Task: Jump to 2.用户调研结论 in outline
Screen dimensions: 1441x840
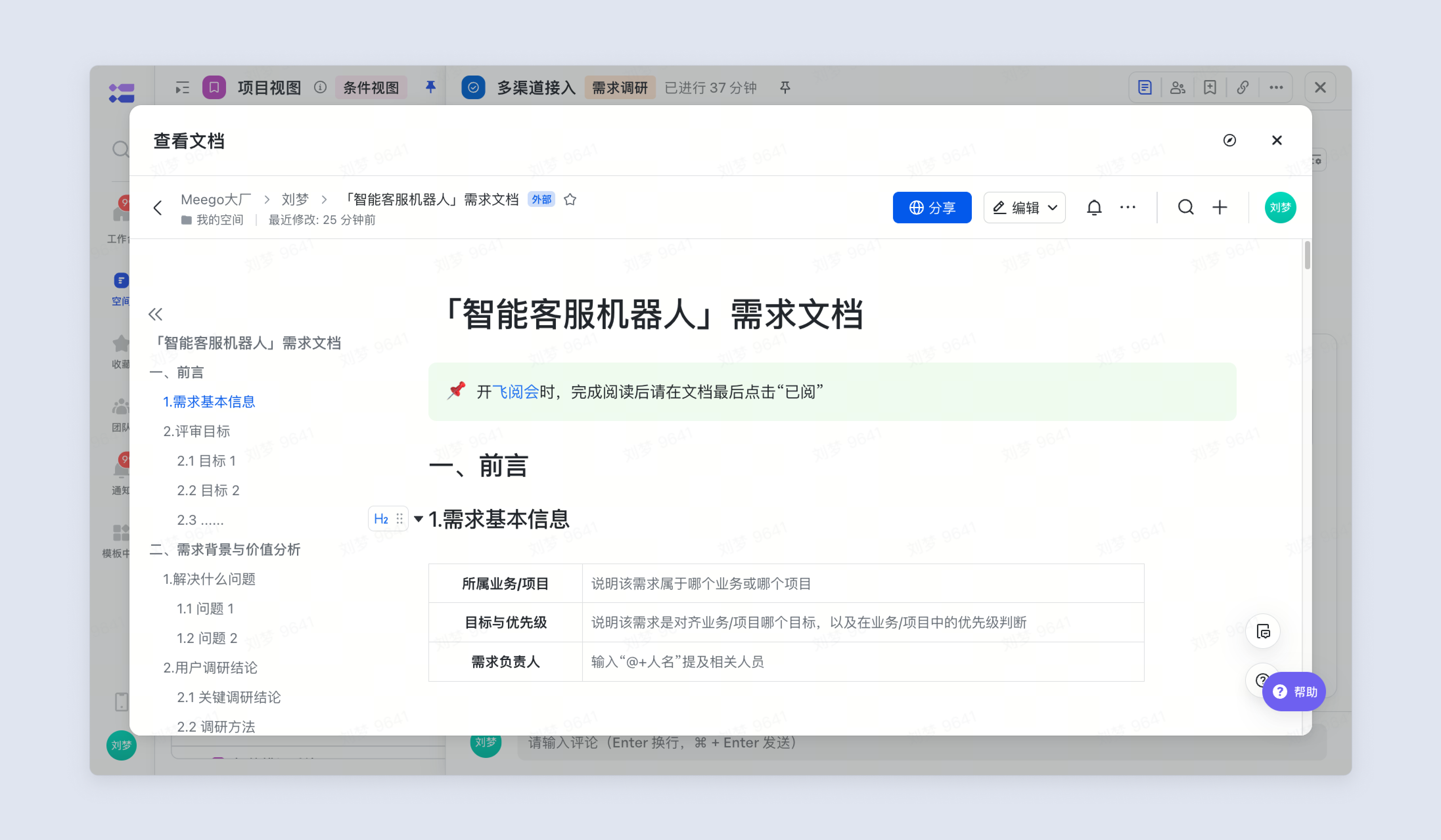Action: (210, 668)
